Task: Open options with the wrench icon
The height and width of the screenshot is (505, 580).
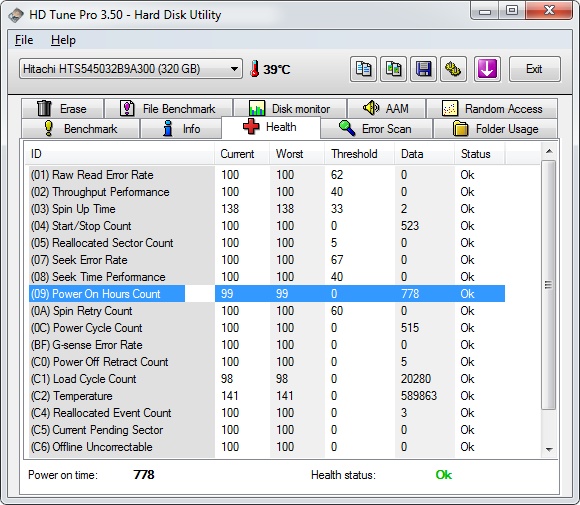Action: (453, 69)
